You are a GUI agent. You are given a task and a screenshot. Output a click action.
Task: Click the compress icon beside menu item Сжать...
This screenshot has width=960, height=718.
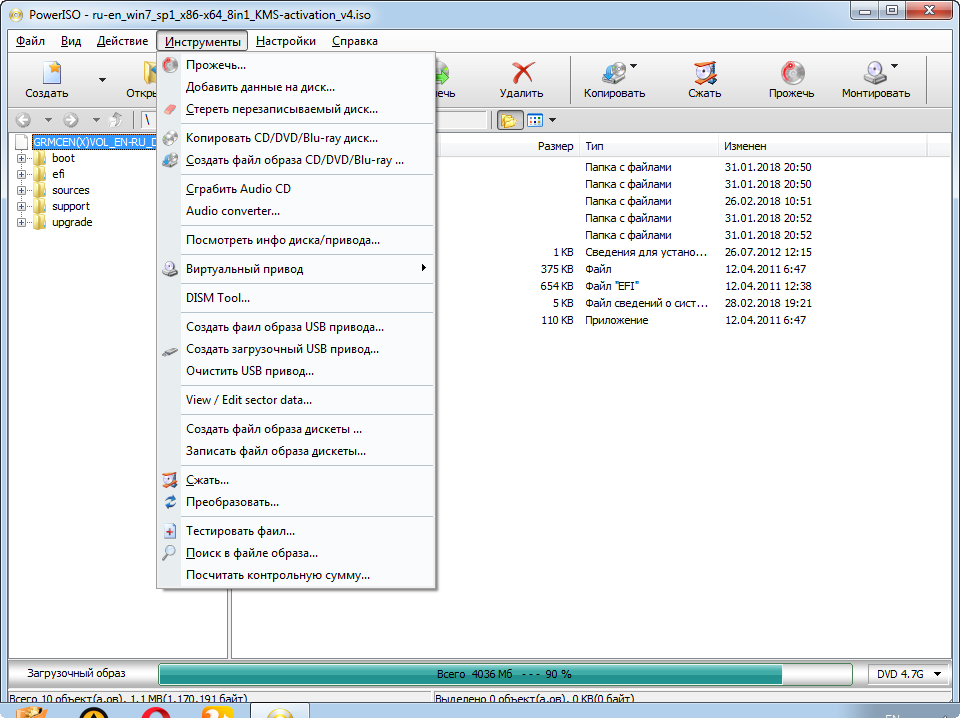[170, 480]
